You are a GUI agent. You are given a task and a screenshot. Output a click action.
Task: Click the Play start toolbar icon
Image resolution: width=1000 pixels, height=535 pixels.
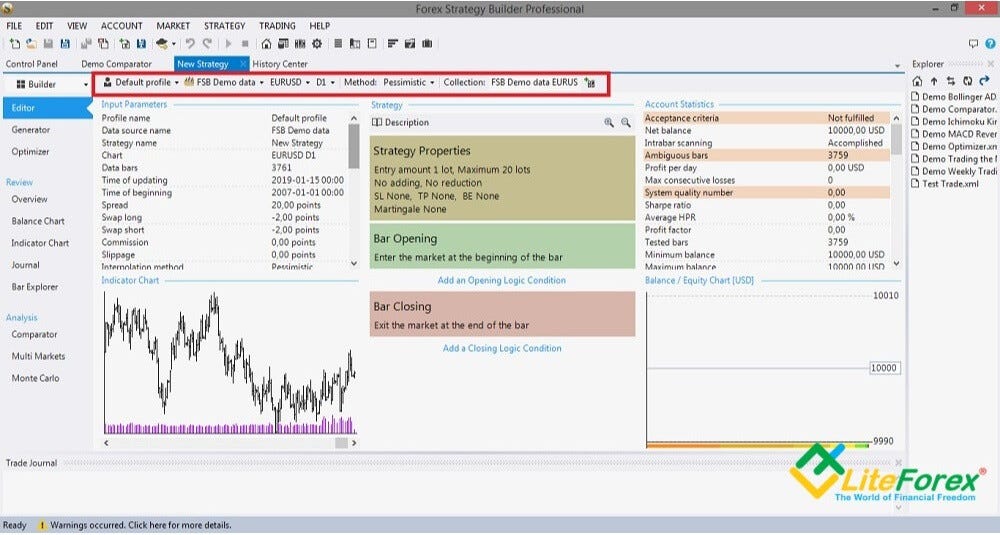click(x=228, y=44)
